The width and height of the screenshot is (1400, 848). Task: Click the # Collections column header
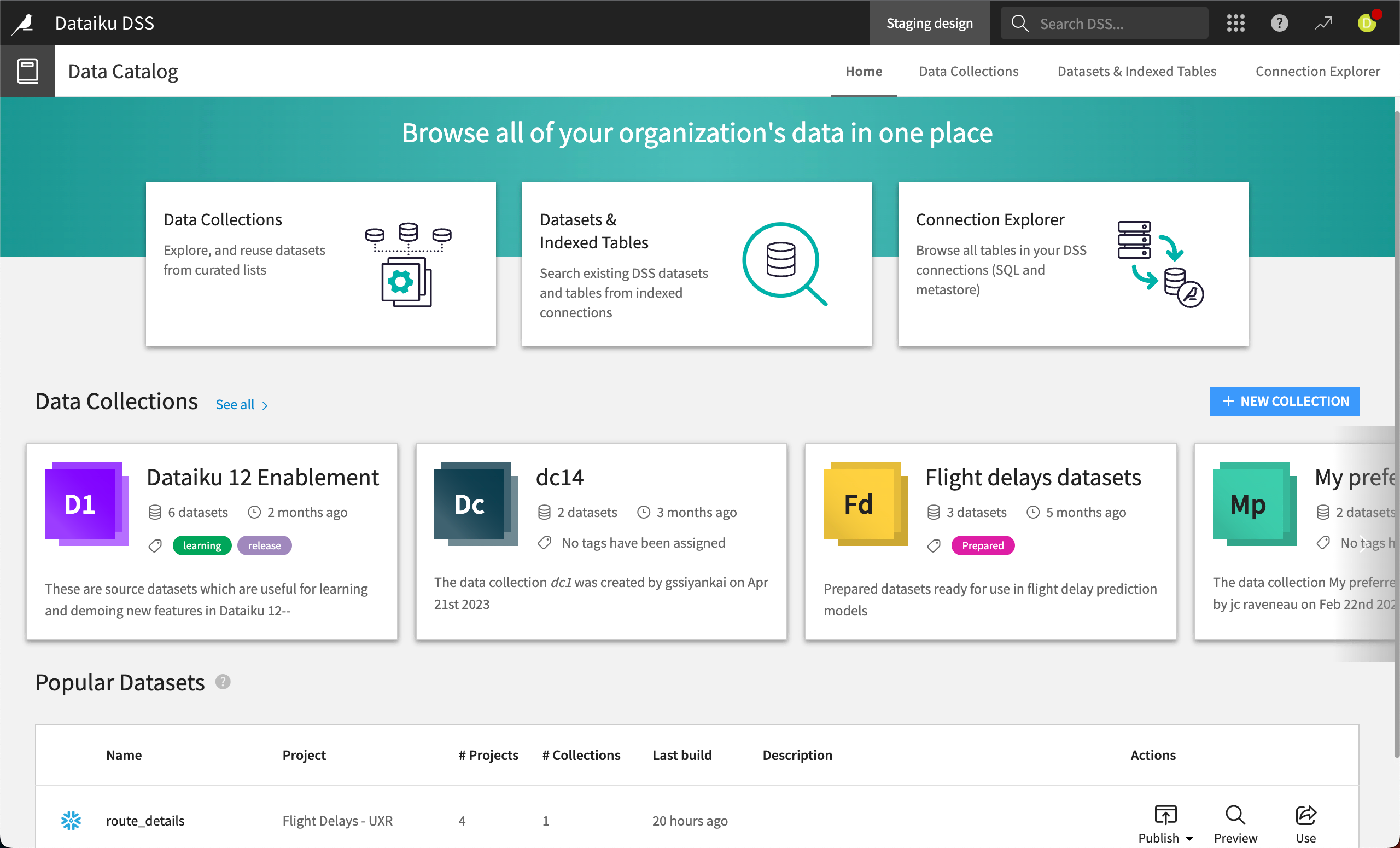point(581,755)
